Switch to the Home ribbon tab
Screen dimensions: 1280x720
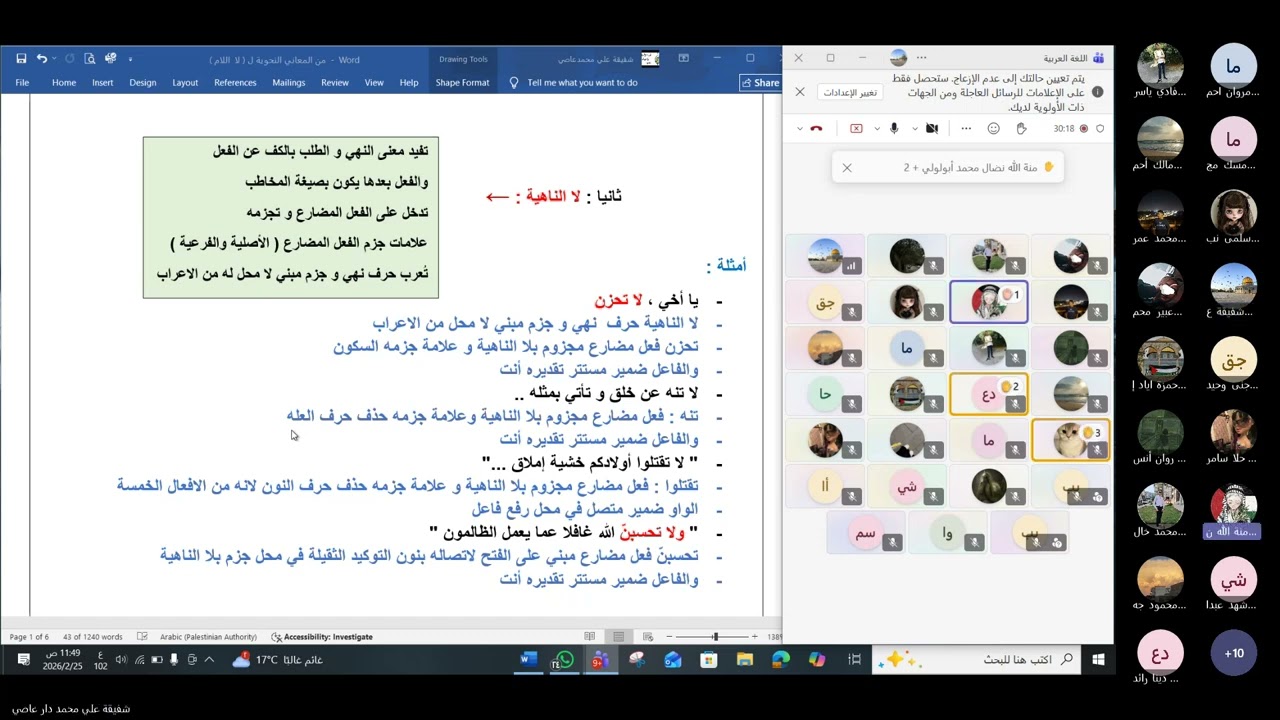pos(64,83)
